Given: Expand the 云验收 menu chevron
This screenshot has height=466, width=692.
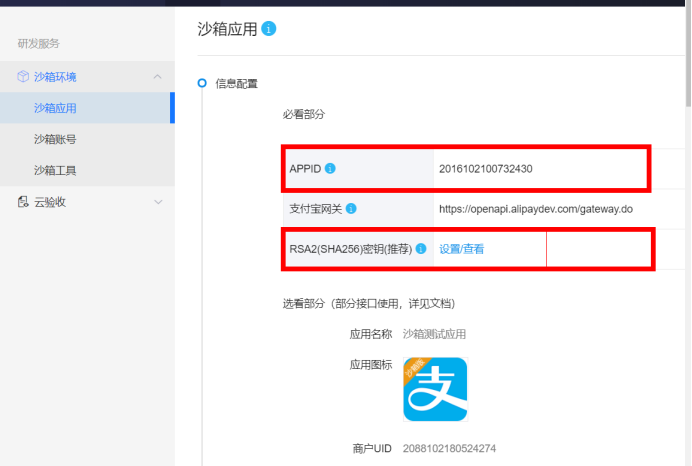Looking at the screenshot, I should 158,202.
